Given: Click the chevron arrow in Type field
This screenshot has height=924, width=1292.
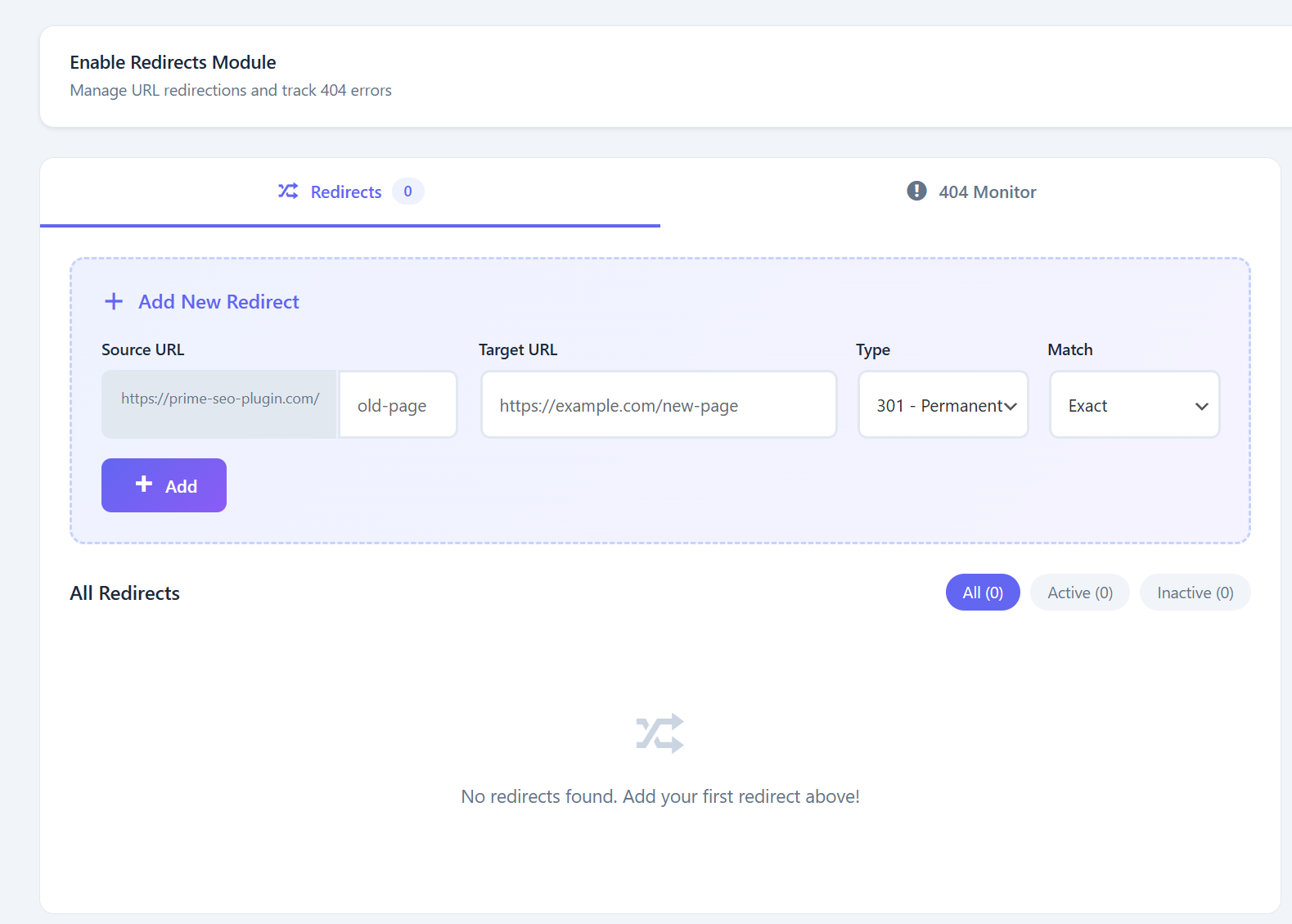Looking at the screenshot, I should click(x=1011, y=407).
